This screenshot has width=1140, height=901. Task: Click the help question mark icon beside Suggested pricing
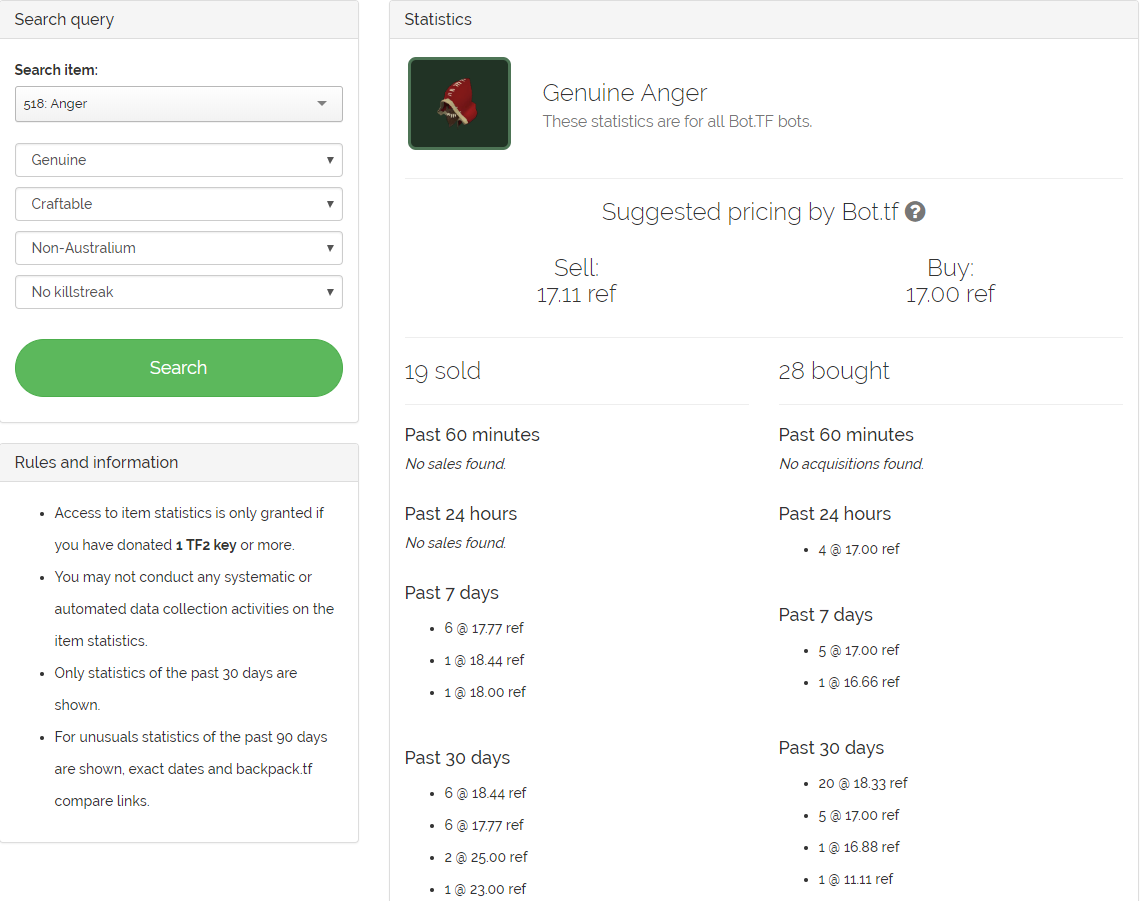[x=915, y=212]
